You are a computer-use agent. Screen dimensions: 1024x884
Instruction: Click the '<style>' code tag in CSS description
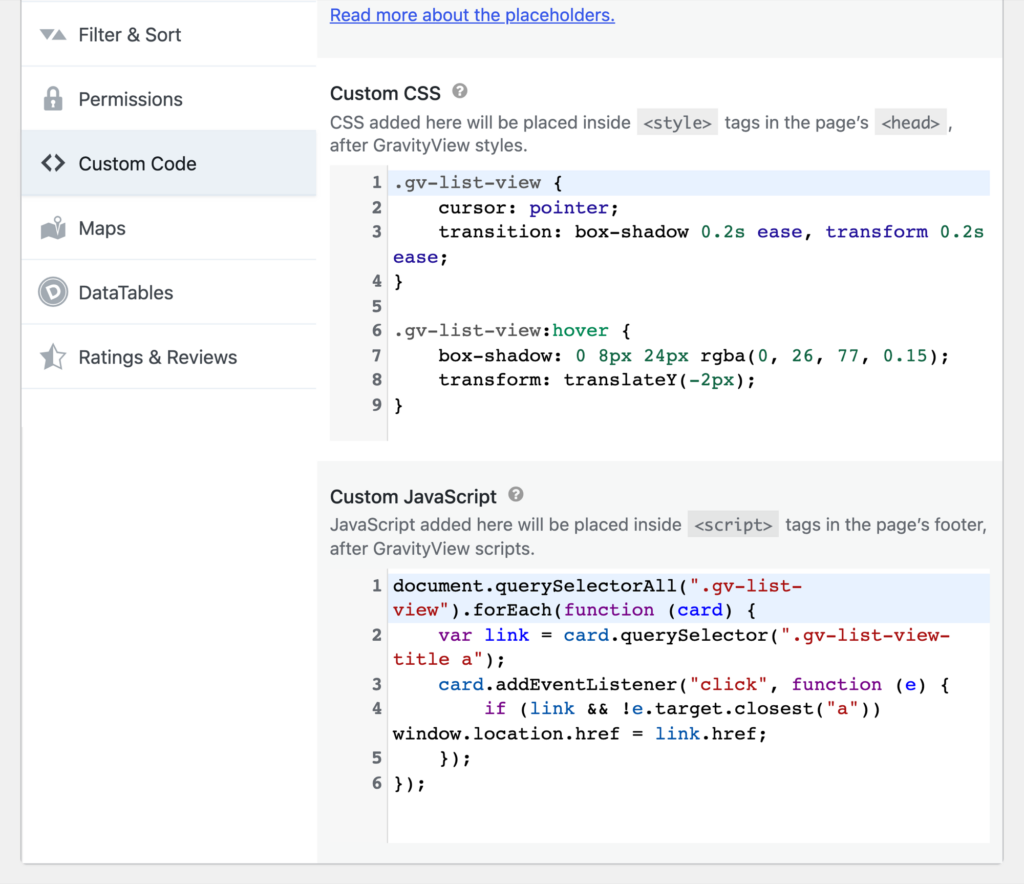point(677,122)
